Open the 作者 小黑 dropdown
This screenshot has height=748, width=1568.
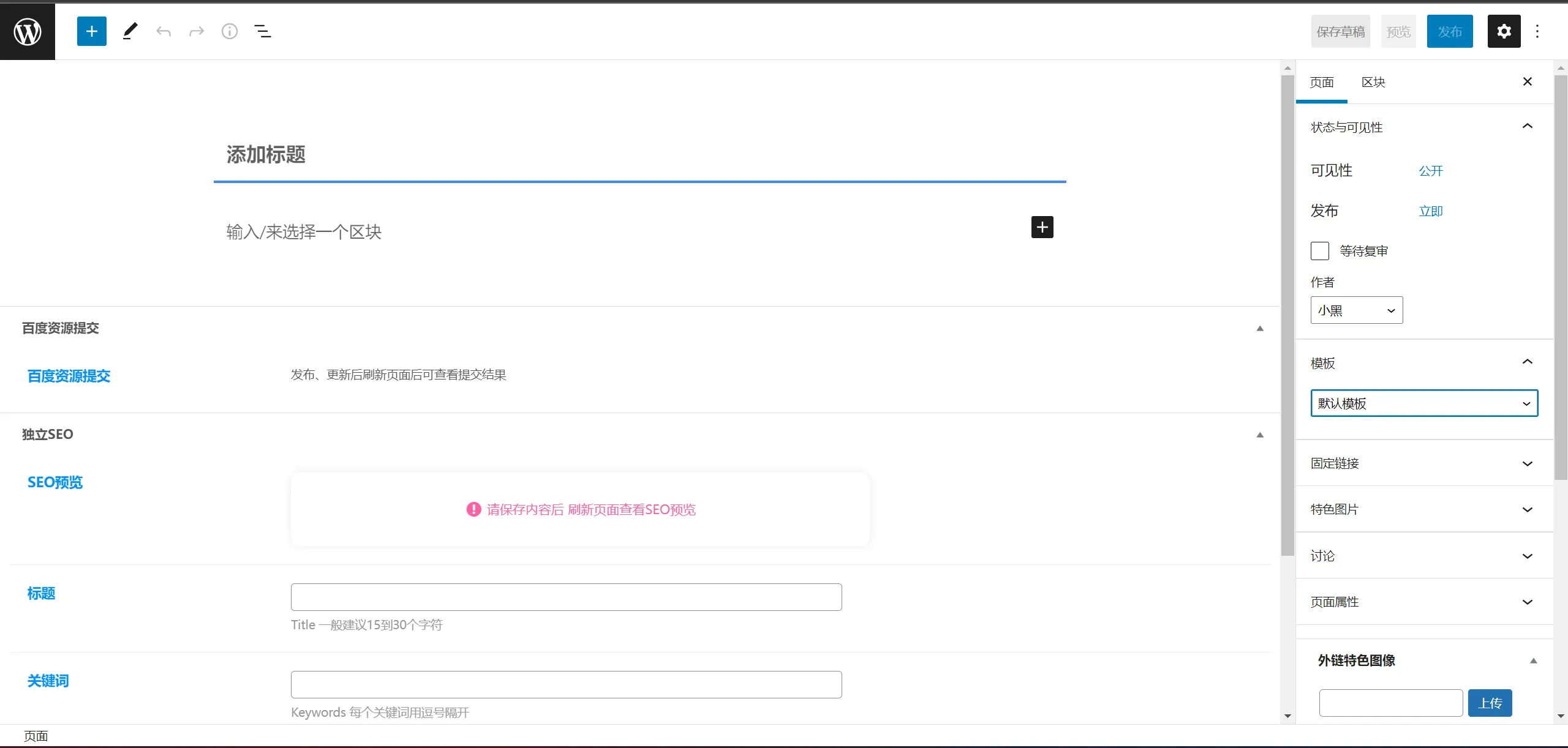[1356, 310]
